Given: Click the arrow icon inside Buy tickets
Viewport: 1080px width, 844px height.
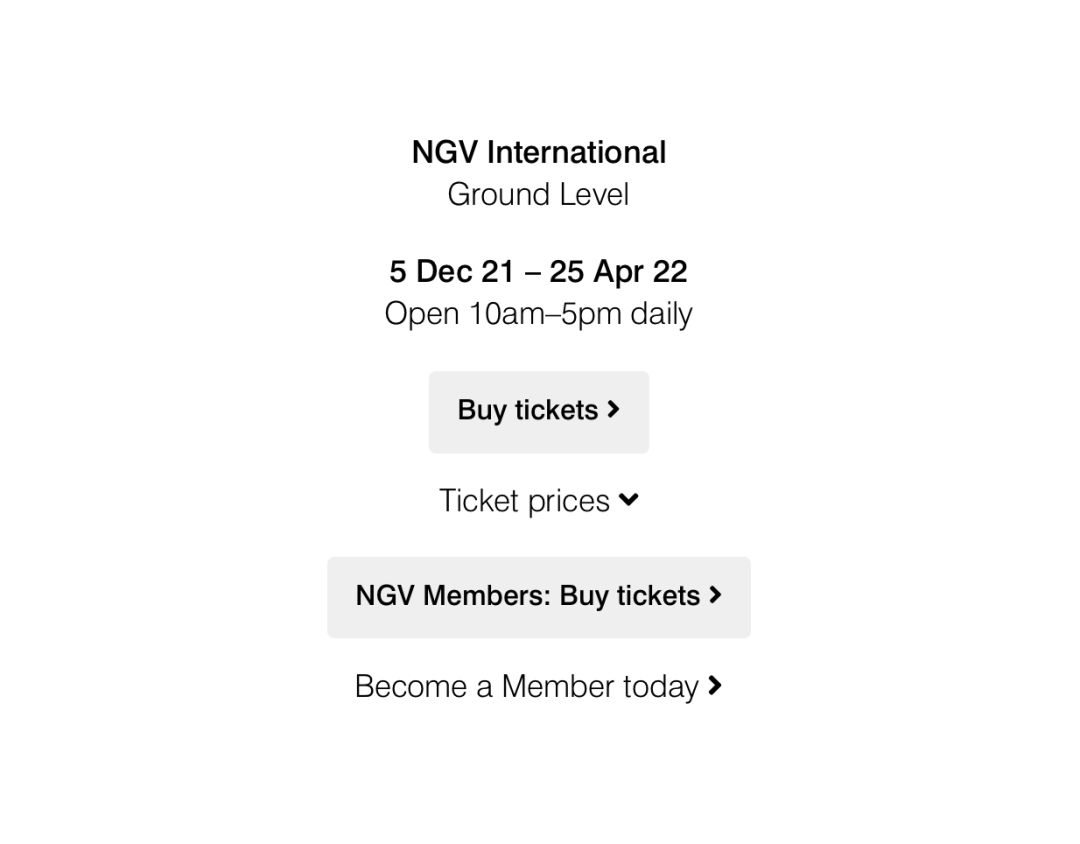Looking at the screenshot, I should (x=613, y=410).
